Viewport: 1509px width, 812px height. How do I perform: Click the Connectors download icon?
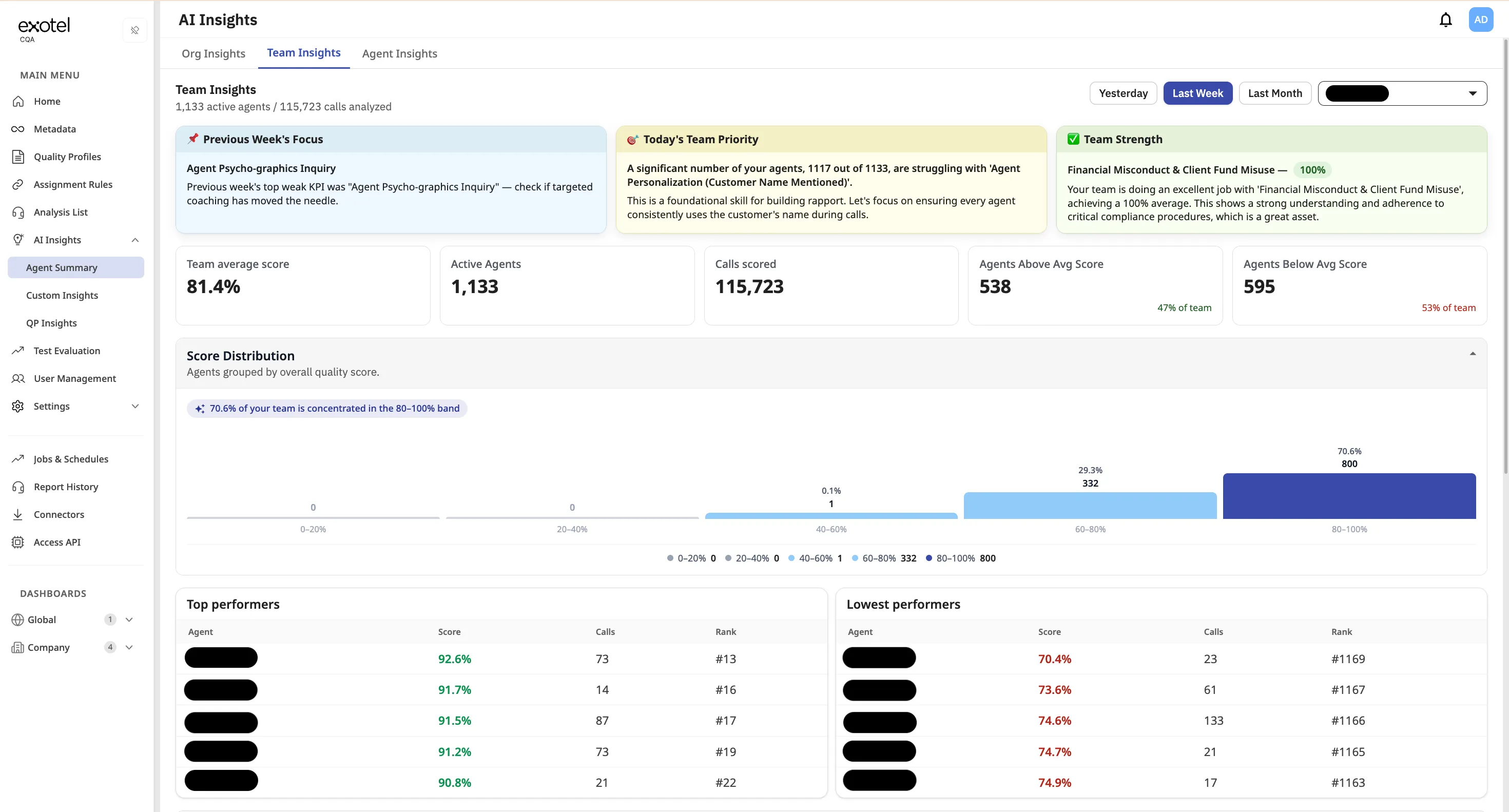pyautogui.click(x=18, y=514)
